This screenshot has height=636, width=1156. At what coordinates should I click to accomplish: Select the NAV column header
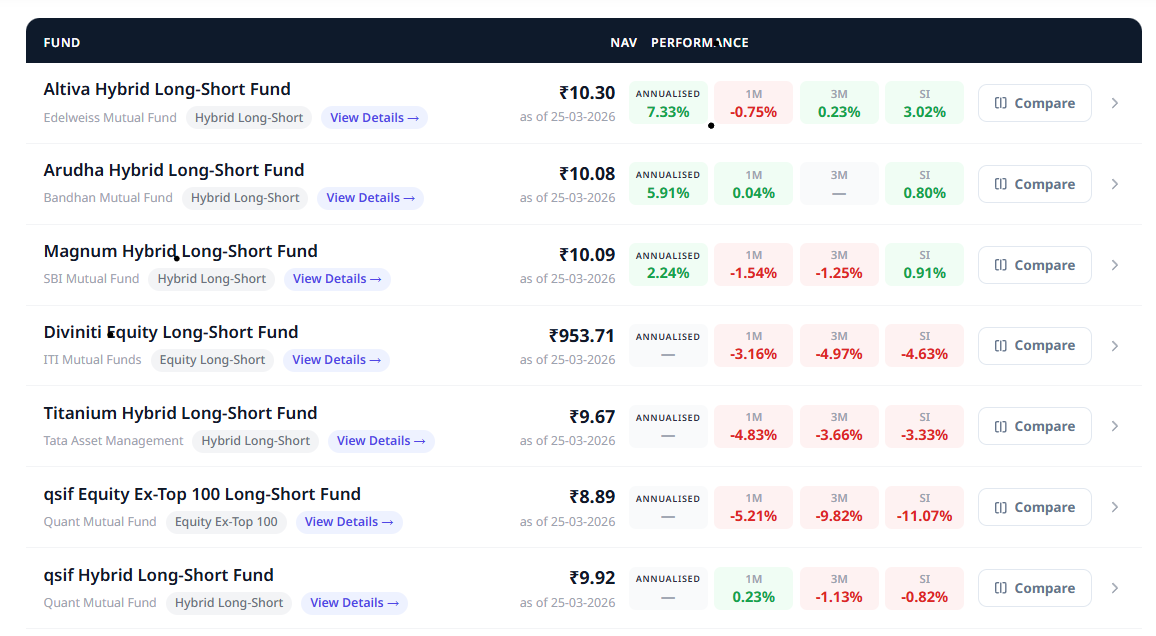coord(623,43)
